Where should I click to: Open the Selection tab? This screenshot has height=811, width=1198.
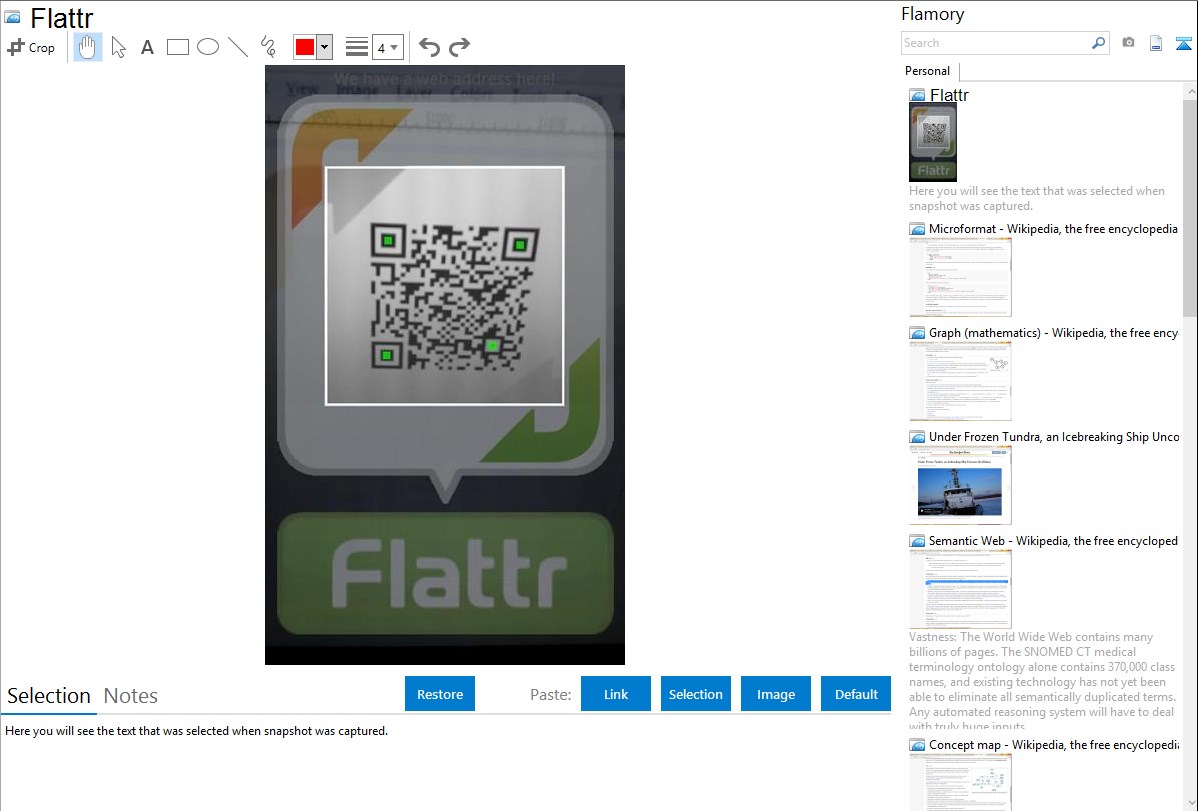[x=49, y=696]
